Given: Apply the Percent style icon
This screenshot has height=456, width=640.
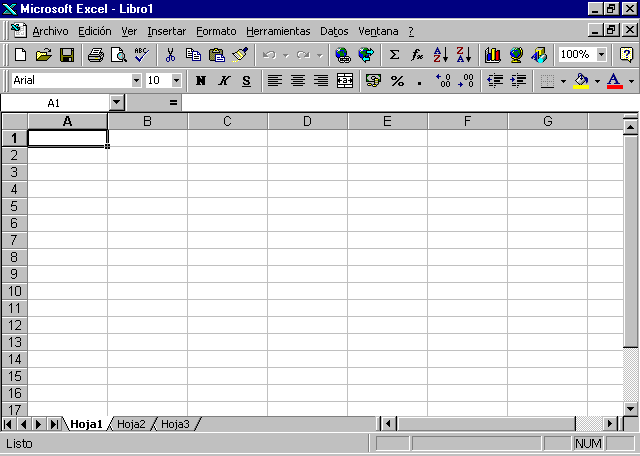Looking at the screenshot, I should [x=397, y=80].
